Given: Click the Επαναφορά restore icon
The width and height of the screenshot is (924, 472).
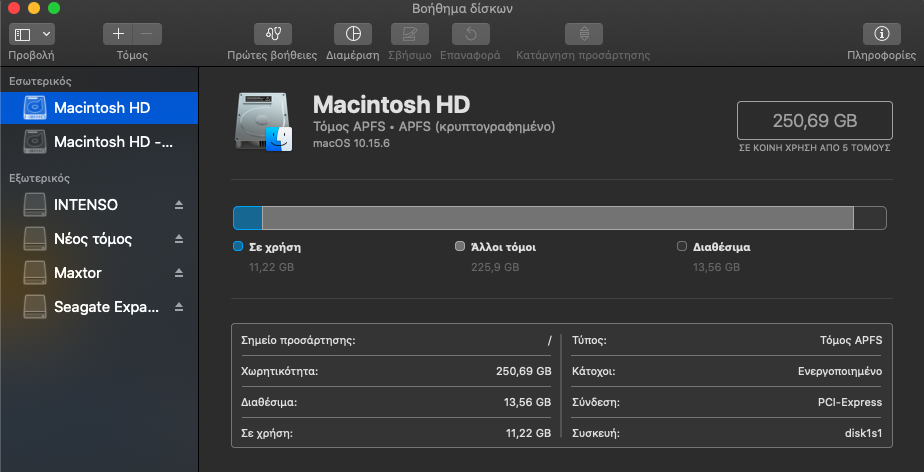Looking at the screenshot, I should (x=471, y=34).
